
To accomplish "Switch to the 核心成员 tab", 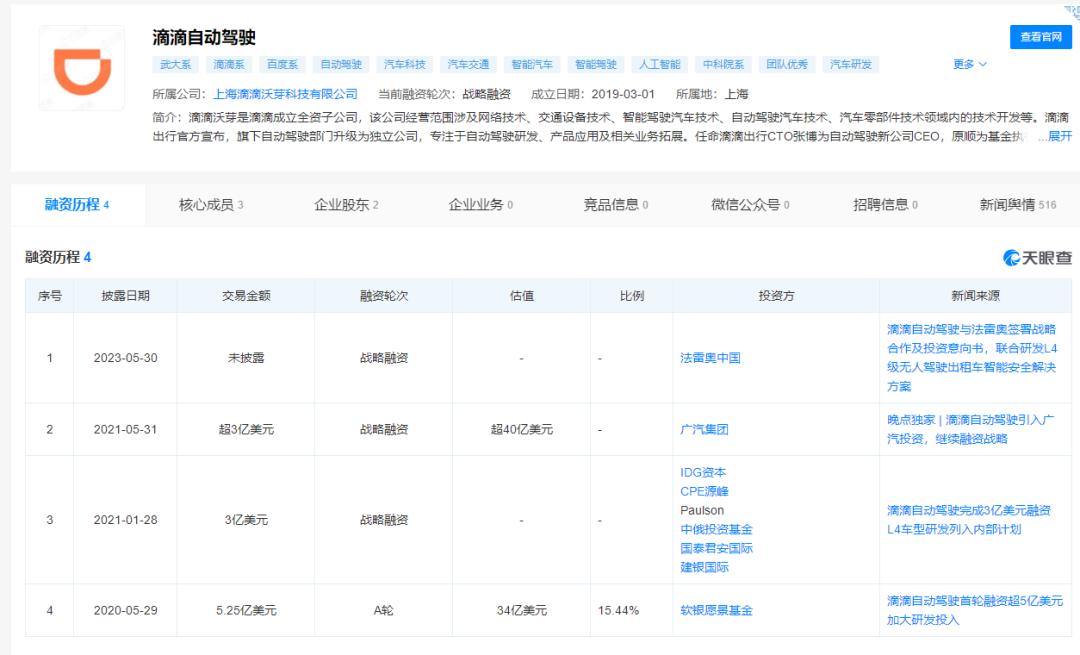I will point(211,205).
